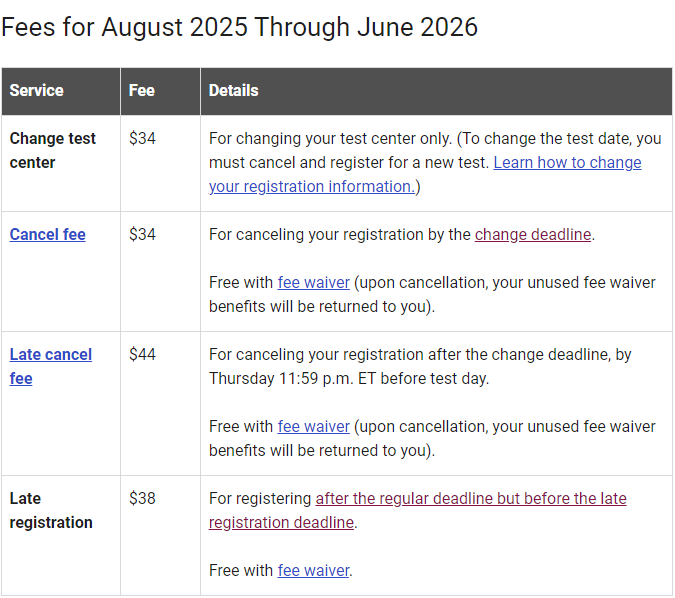Screen dimensions: 675x598
Task: Click the $34 fee for Change test center
Action: (x=143, y=139)
